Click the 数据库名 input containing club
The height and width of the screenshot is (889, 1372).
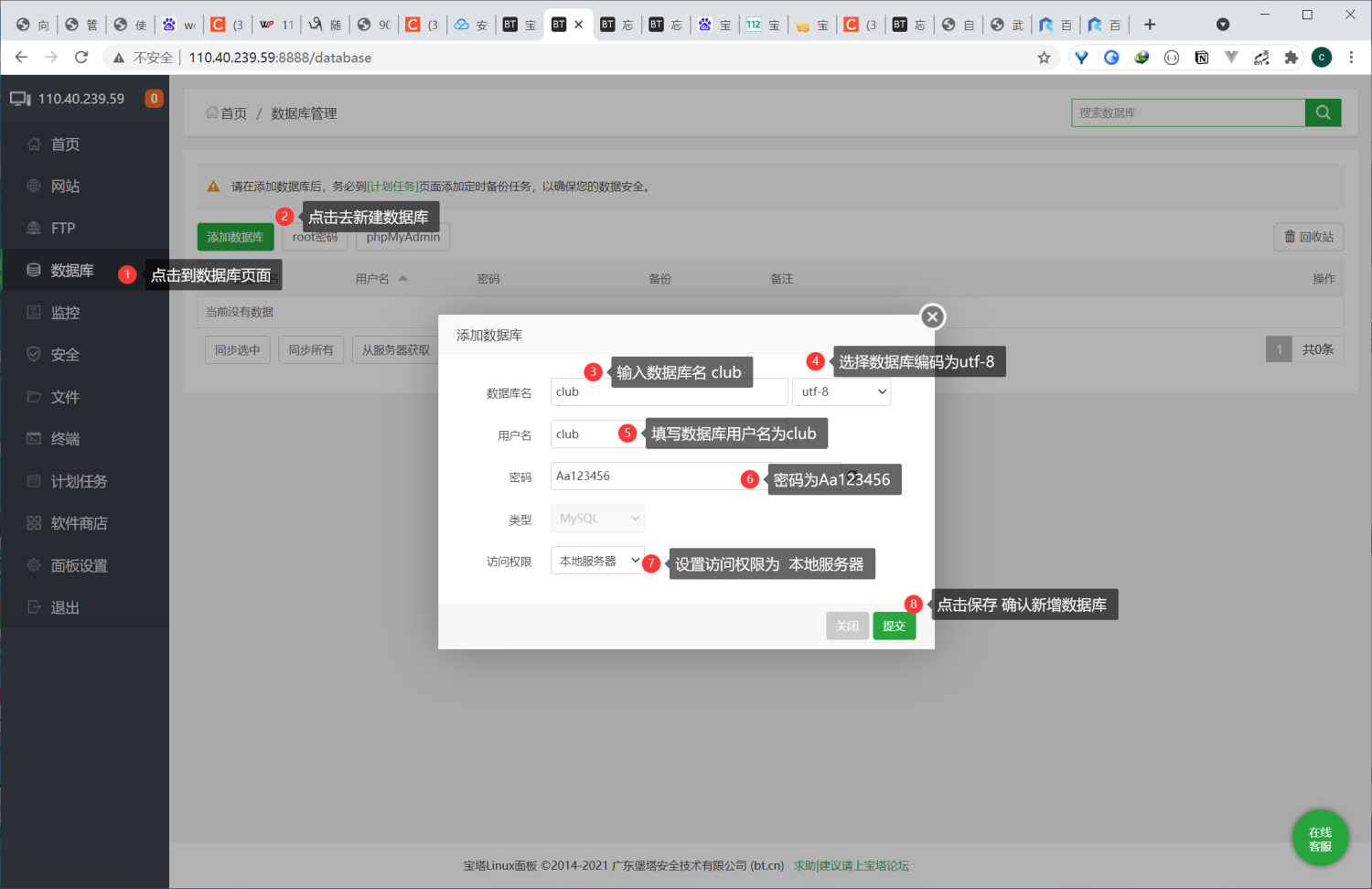(x=669, y=392)
